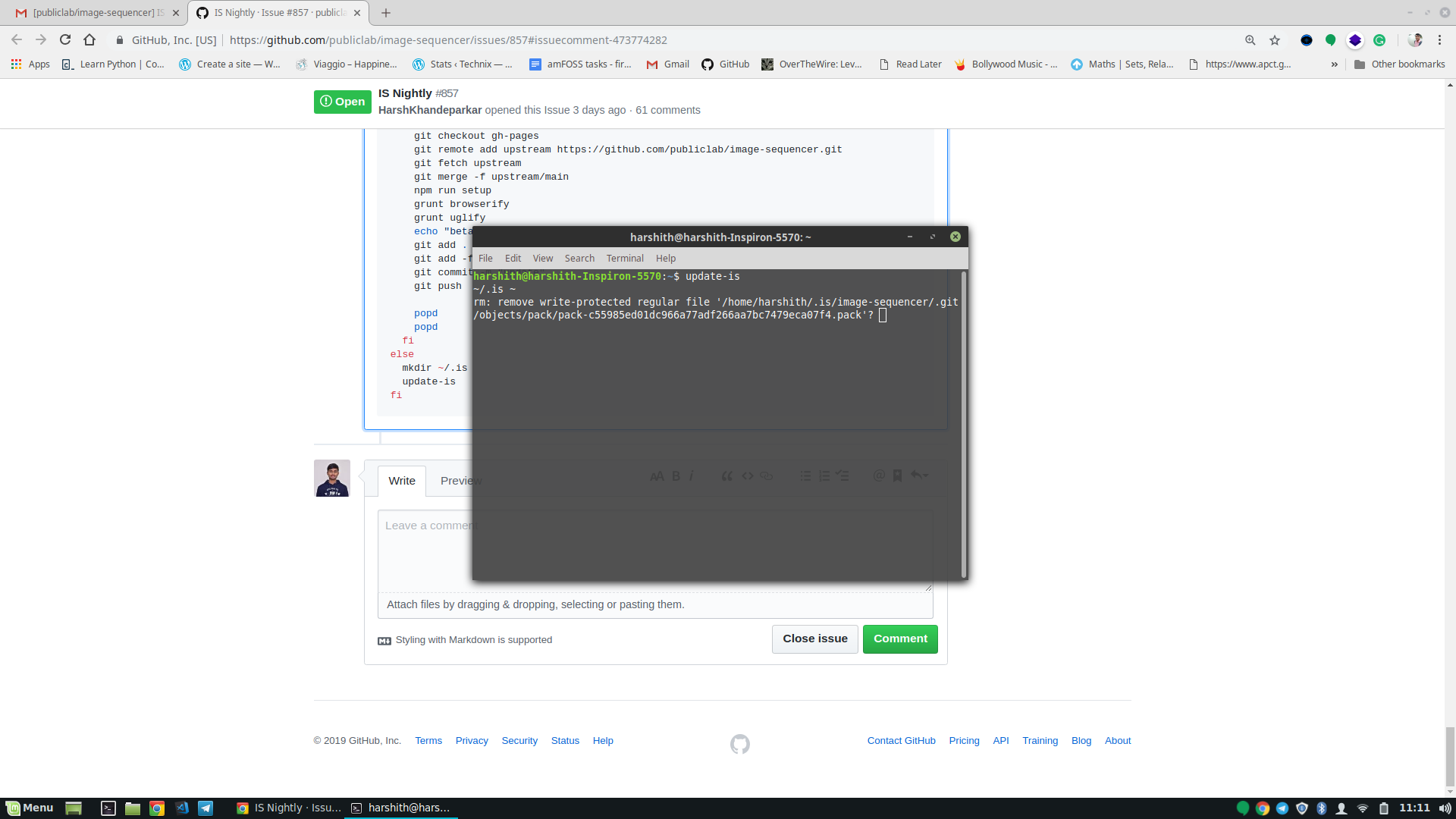Open the Terms footer link
The width and height of the screenshot is (1456, 819).
click(428, 741)
